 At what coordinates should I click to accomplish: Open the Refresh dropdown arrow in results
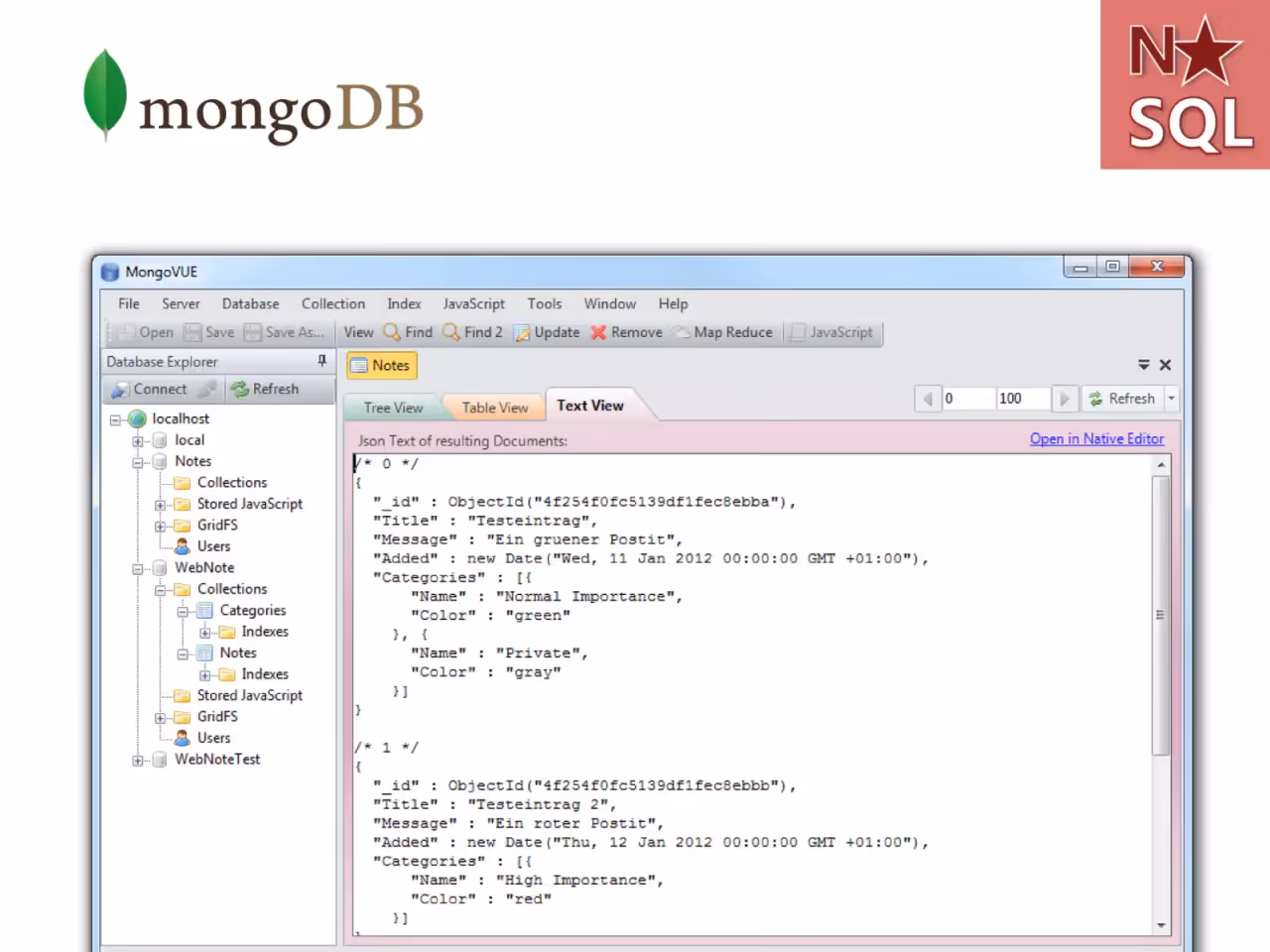click(x=1172, y=398)
